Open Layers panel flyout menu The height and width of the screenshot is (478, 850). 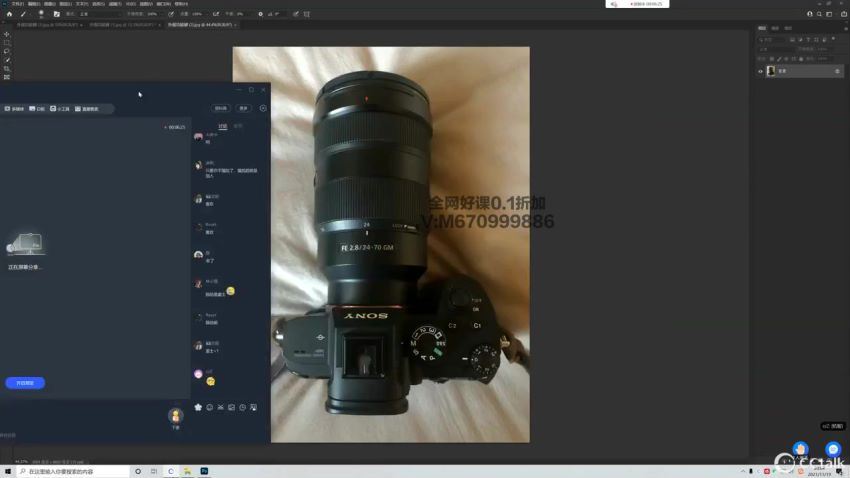(x=845, y=28)
